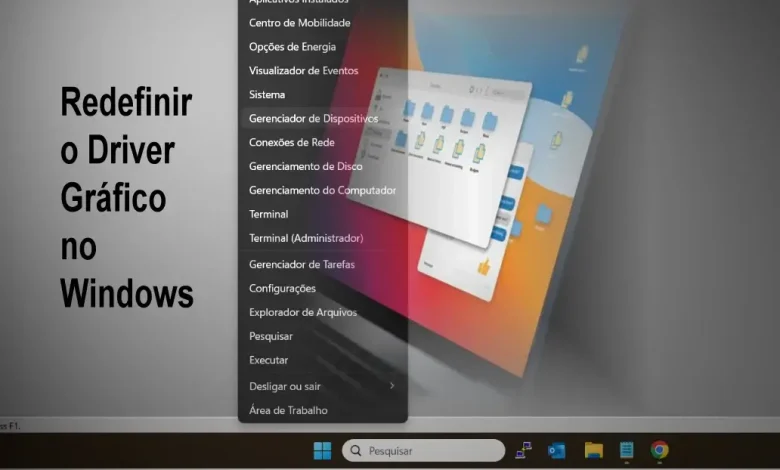The image size is (780, 470).
Task: Open Gerenciamento do Computador
Action: point(323,190)
